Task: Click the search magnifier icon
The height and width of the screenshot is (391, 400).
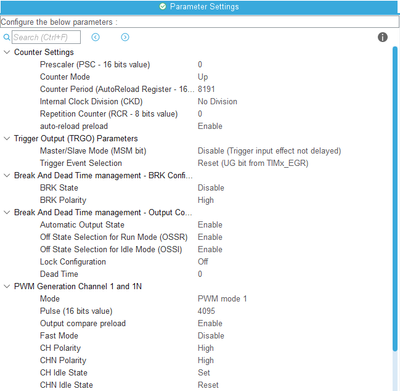Action: pos(6,37)
